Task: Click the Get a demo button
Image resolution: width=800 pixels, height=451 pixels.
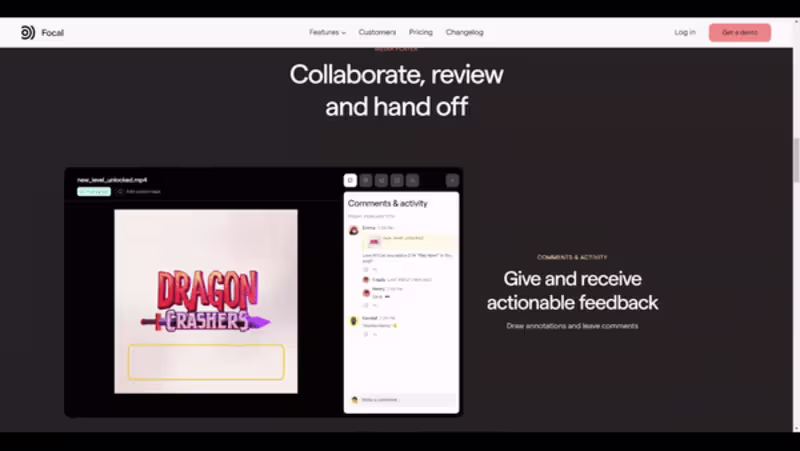Action: point(739,33)
